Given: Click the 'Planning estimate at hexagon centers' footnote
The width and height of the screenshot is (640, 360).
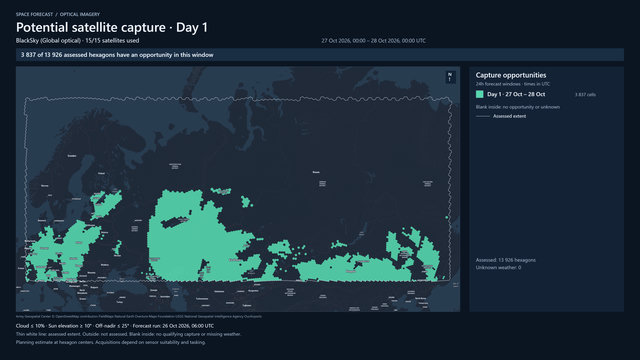Looking at the screenshot, I should (x=111, y=342).
